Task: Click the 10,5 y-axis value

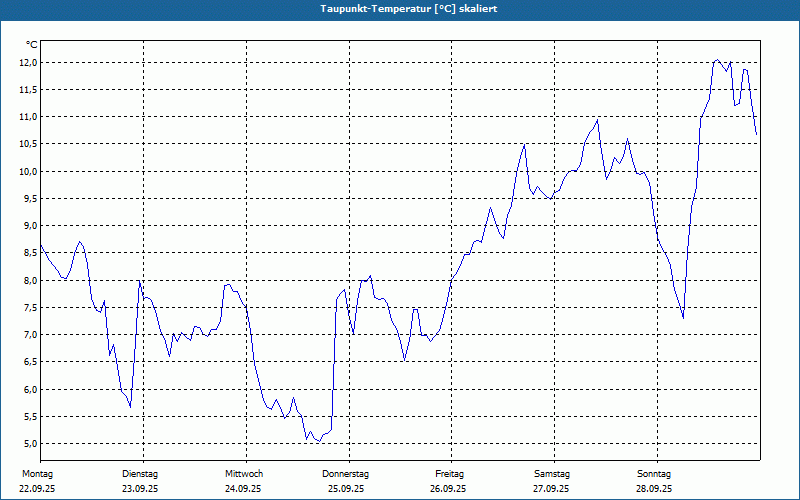Action: [x=28, y=144]
